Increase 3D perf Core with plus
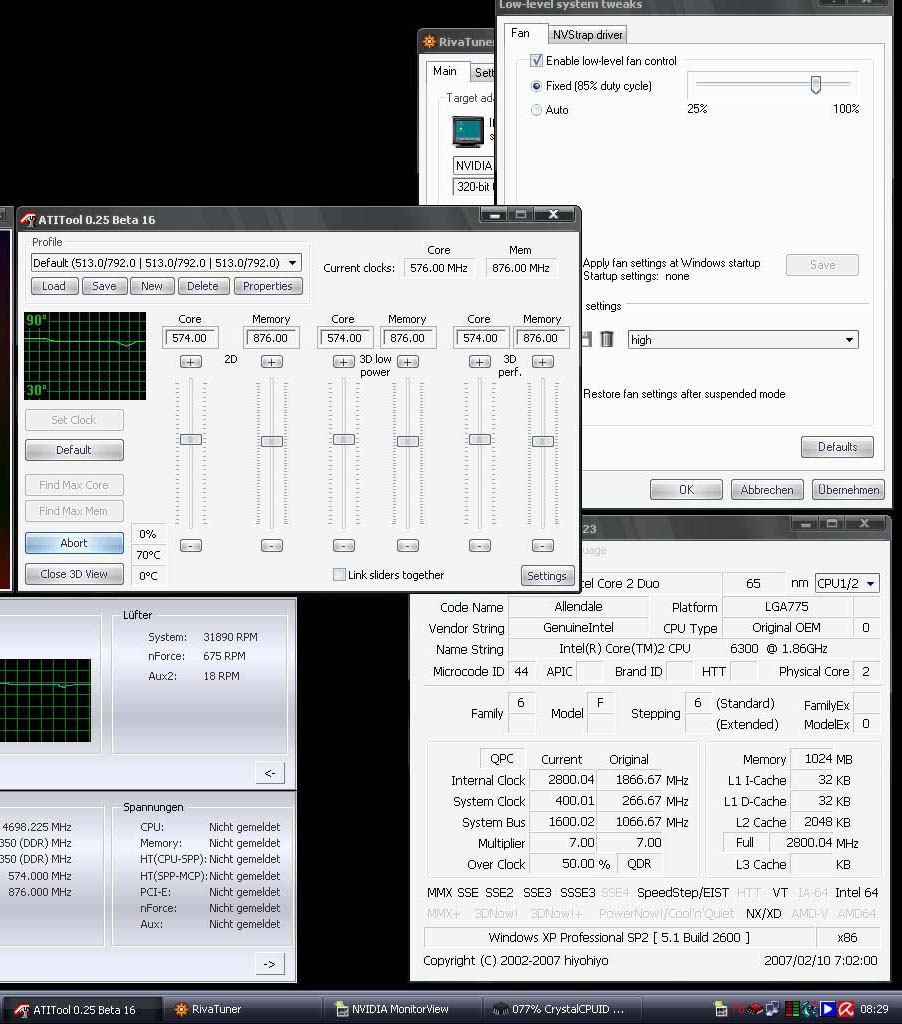 click(479, 362)
